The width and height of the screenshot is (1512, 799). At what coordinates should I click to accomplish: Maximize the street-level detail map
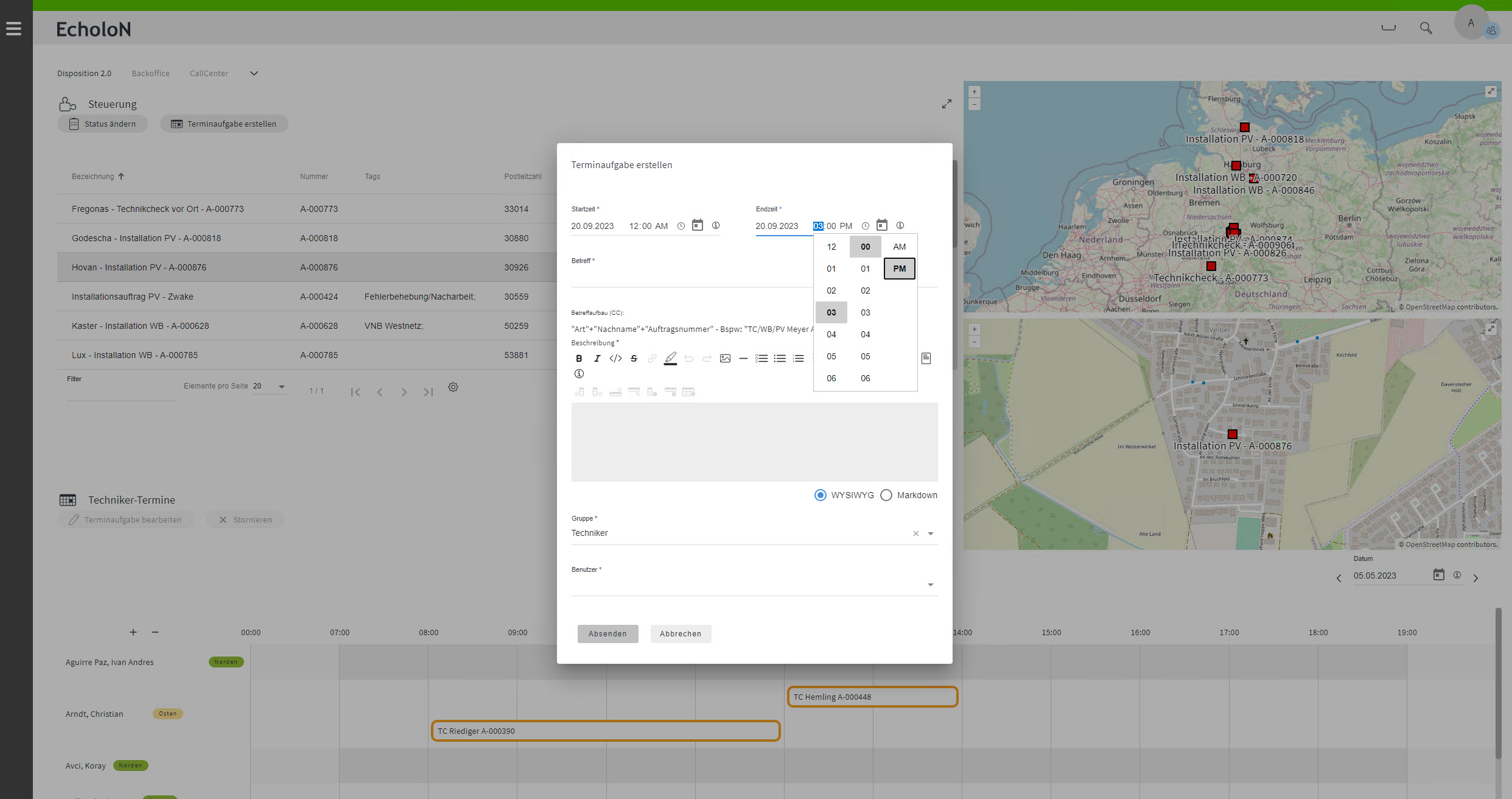tap(1491, 329)
